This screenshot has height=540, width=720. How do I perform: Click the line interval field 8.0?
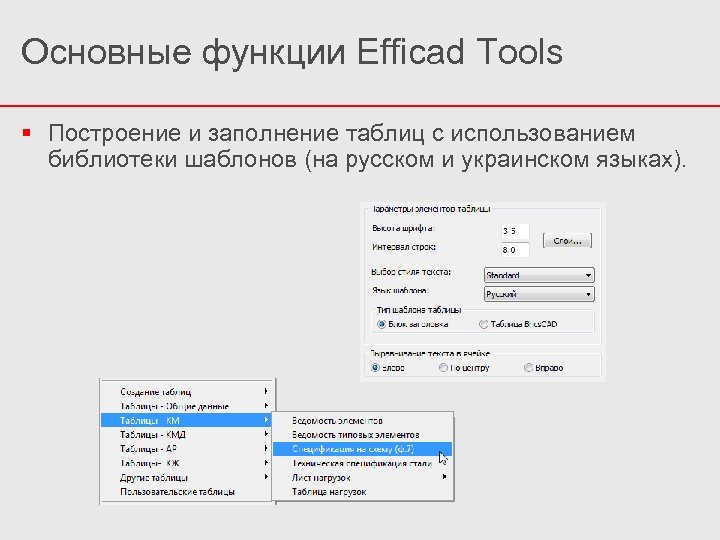click(x=515, y=250)
